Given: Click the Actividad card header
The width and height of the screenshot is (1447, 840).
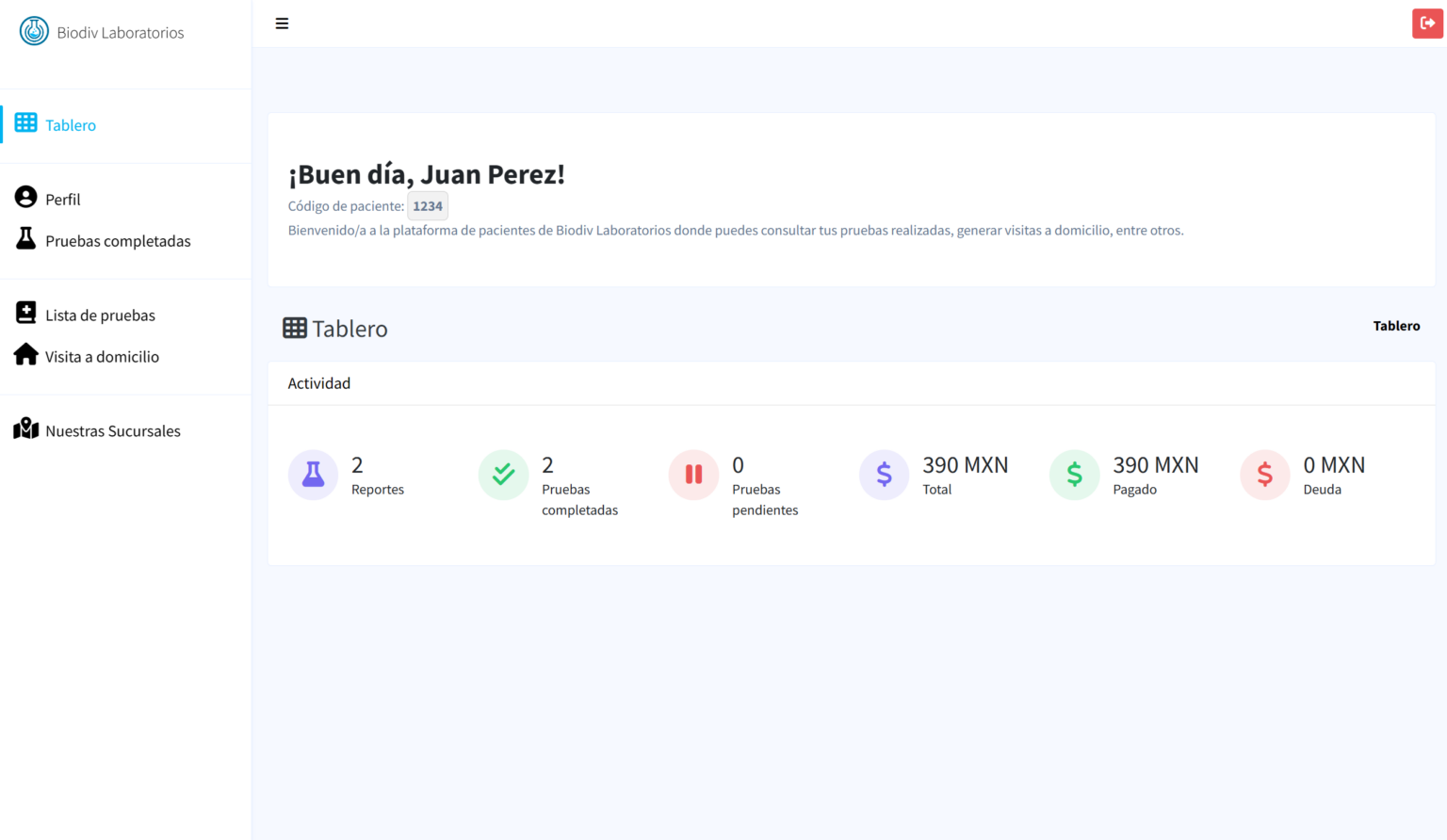Looking at the screenshot, I should (x=319, y=383).
